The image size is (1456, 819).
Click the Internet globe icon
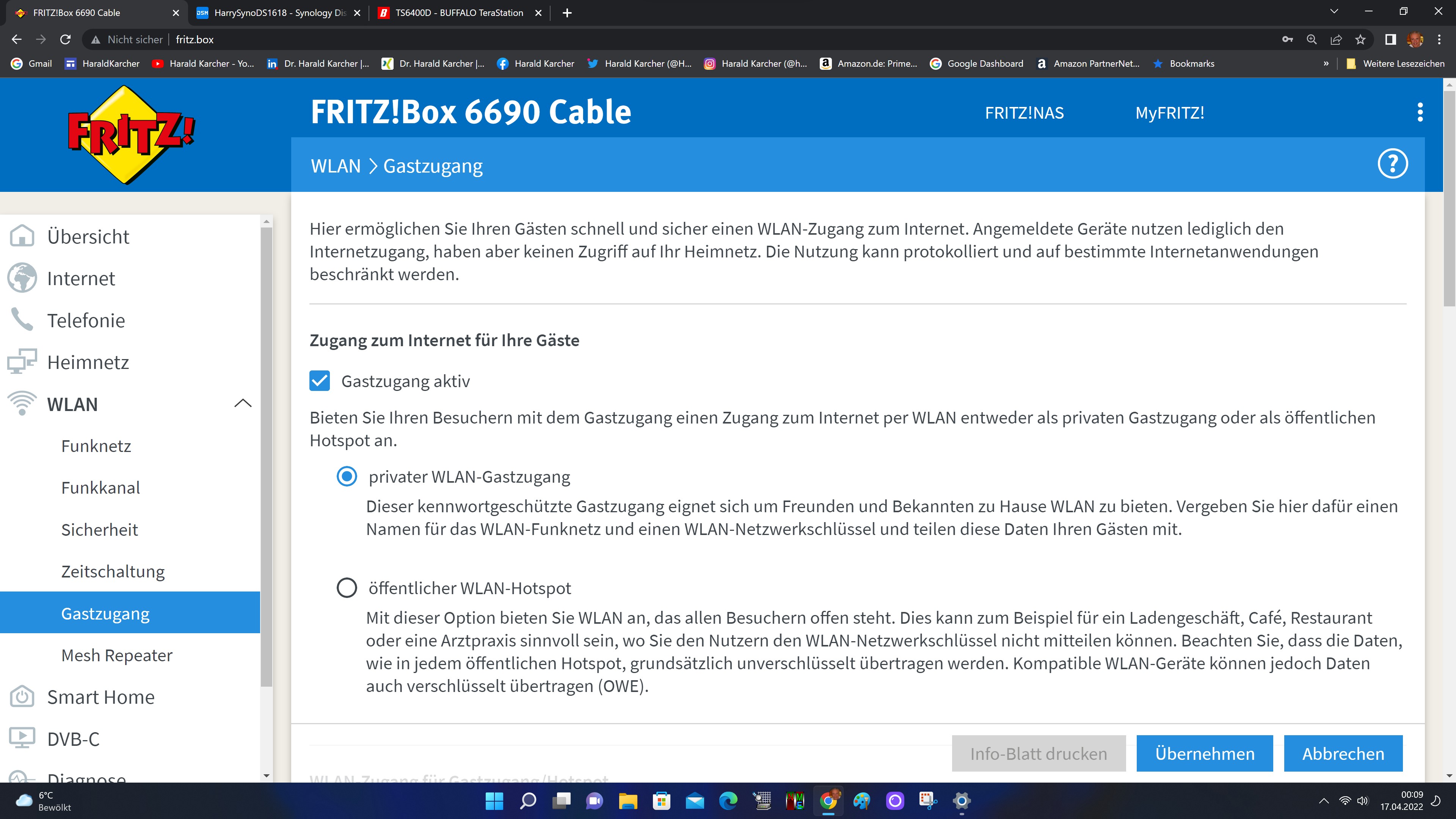coord(22,278)
